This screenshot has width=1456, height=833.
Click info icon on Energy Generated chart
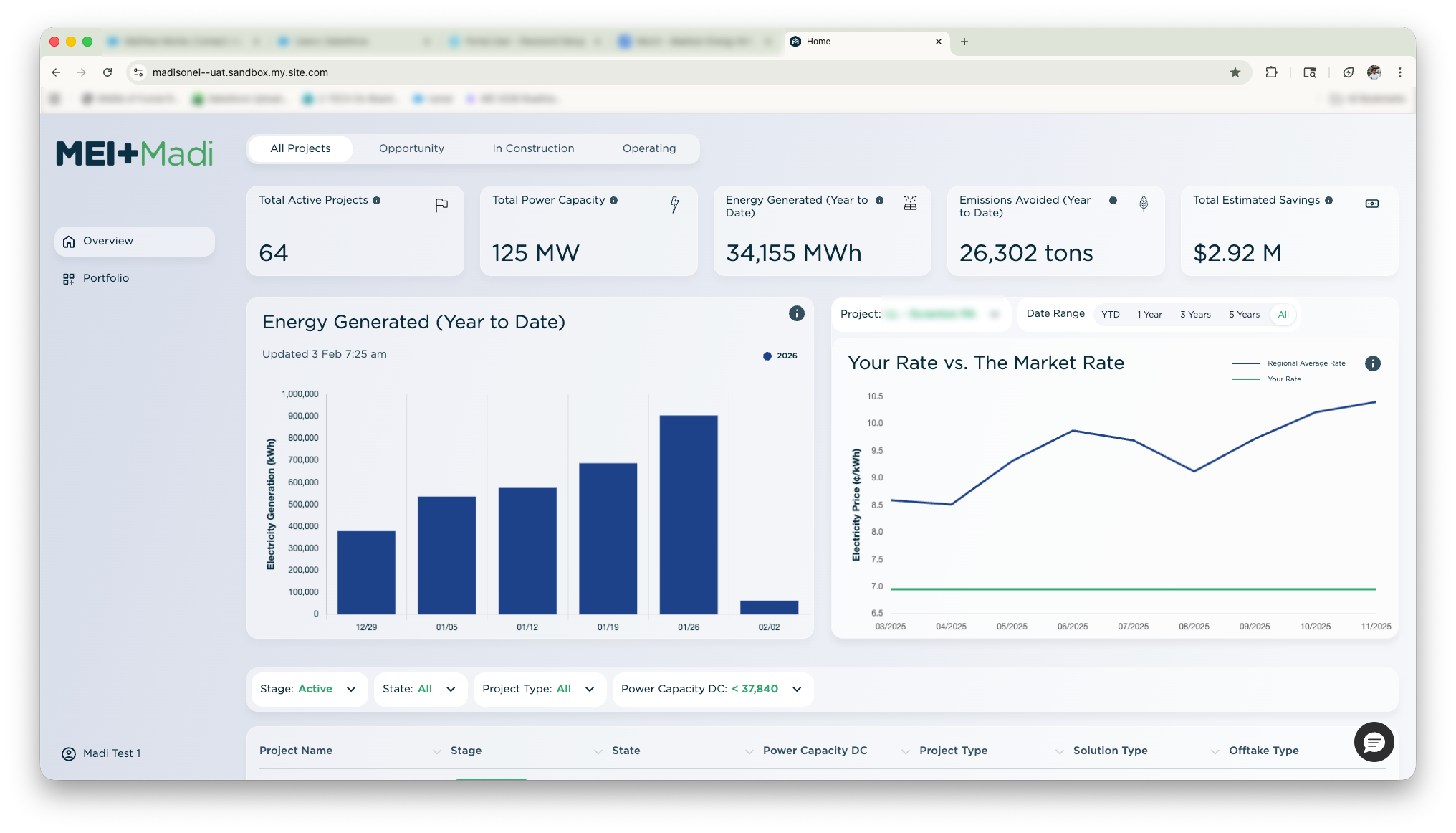(796, 313)
